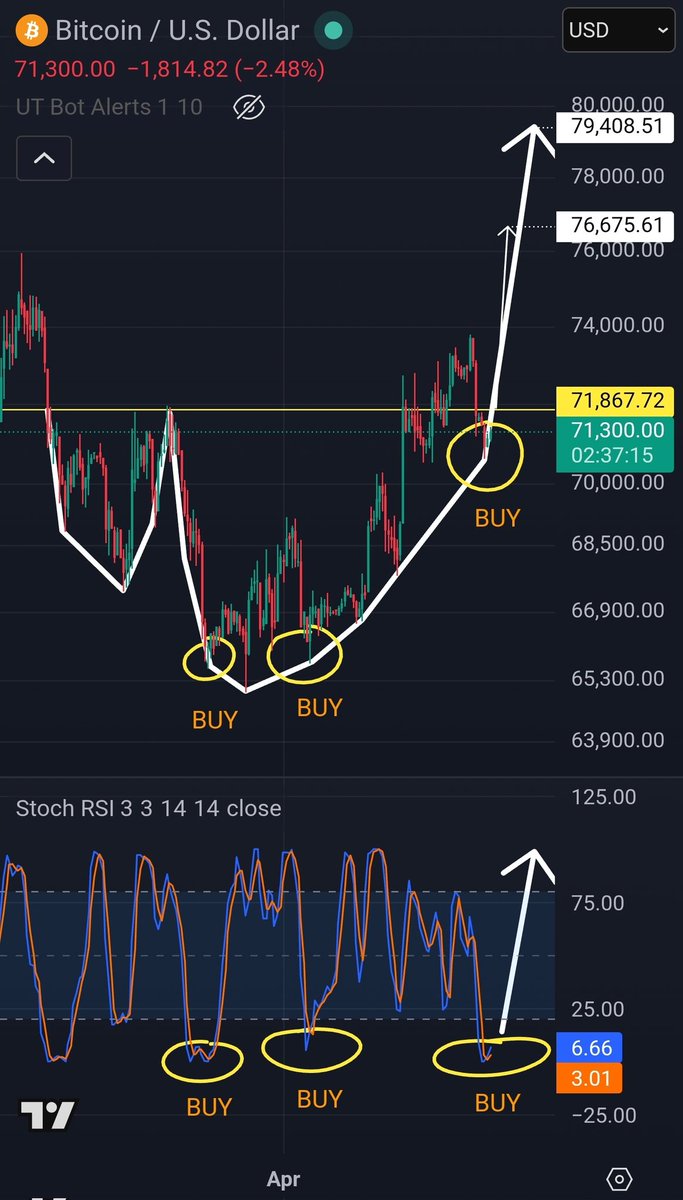Screen dimensions: 683x1200
Task: Click the 80,000.00 price scale label
Action: click(x=617, y=104)
